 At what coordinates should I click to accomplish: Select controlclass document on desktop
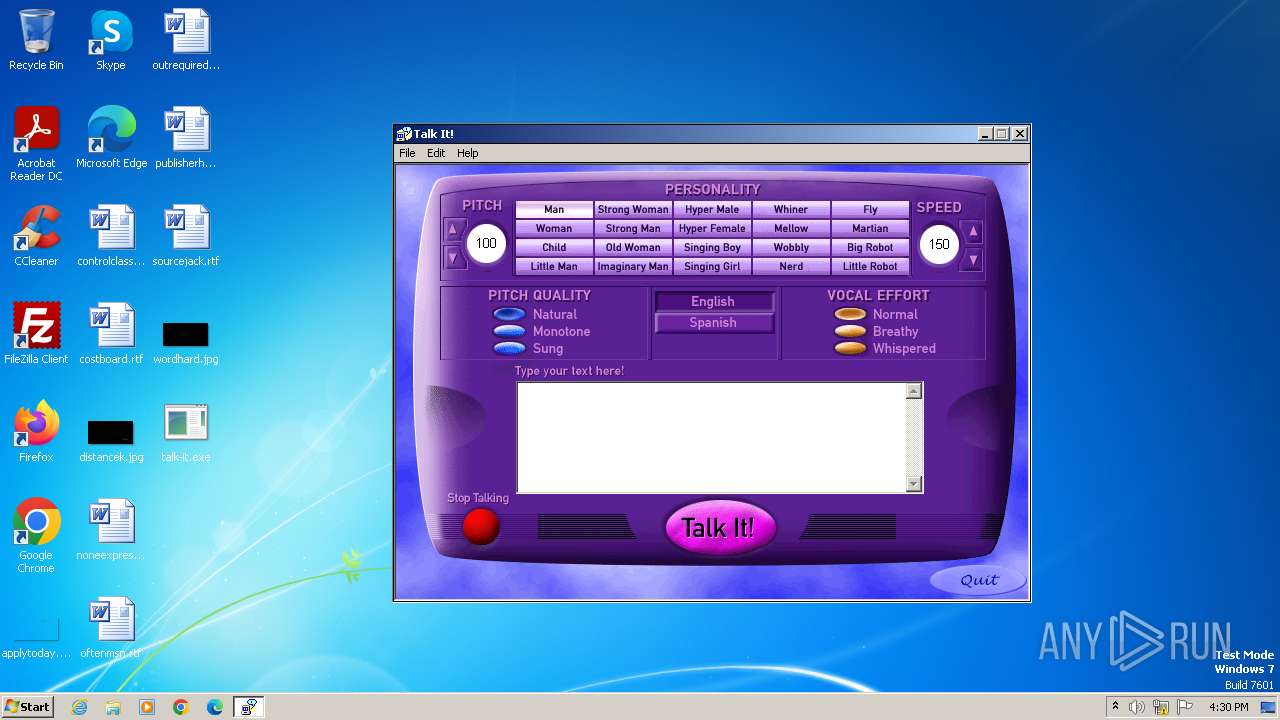[111, 236]
